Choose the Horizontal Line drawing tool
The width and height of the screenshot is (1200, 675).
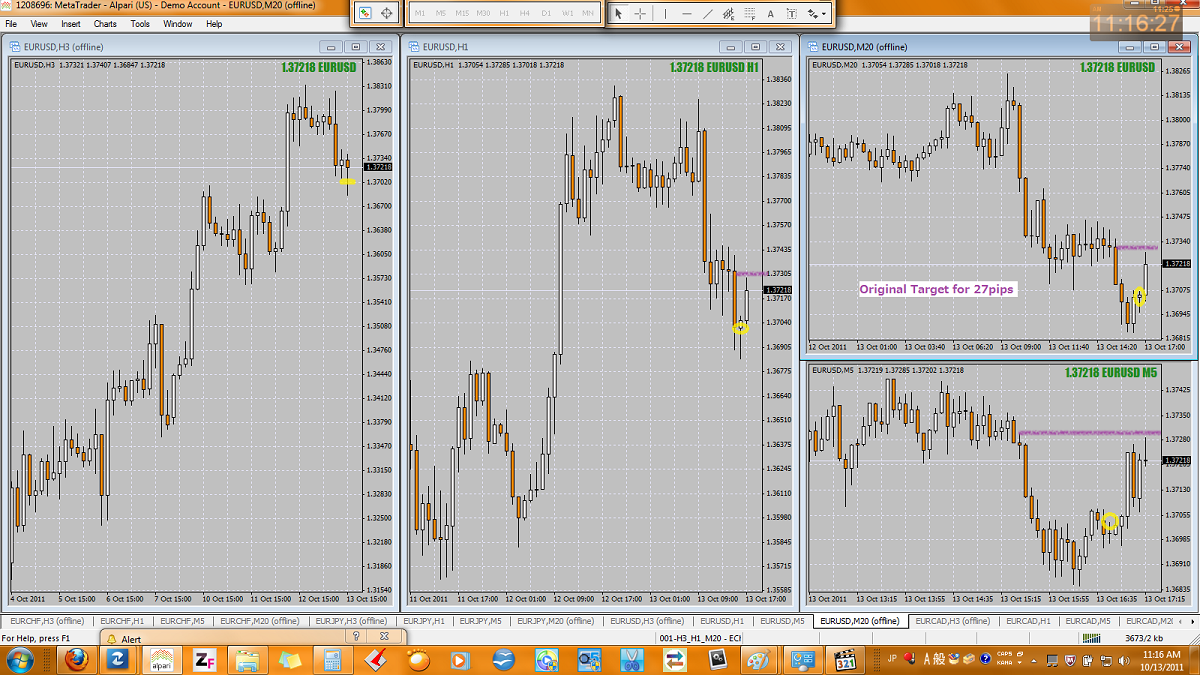click(x=686, y=14)
